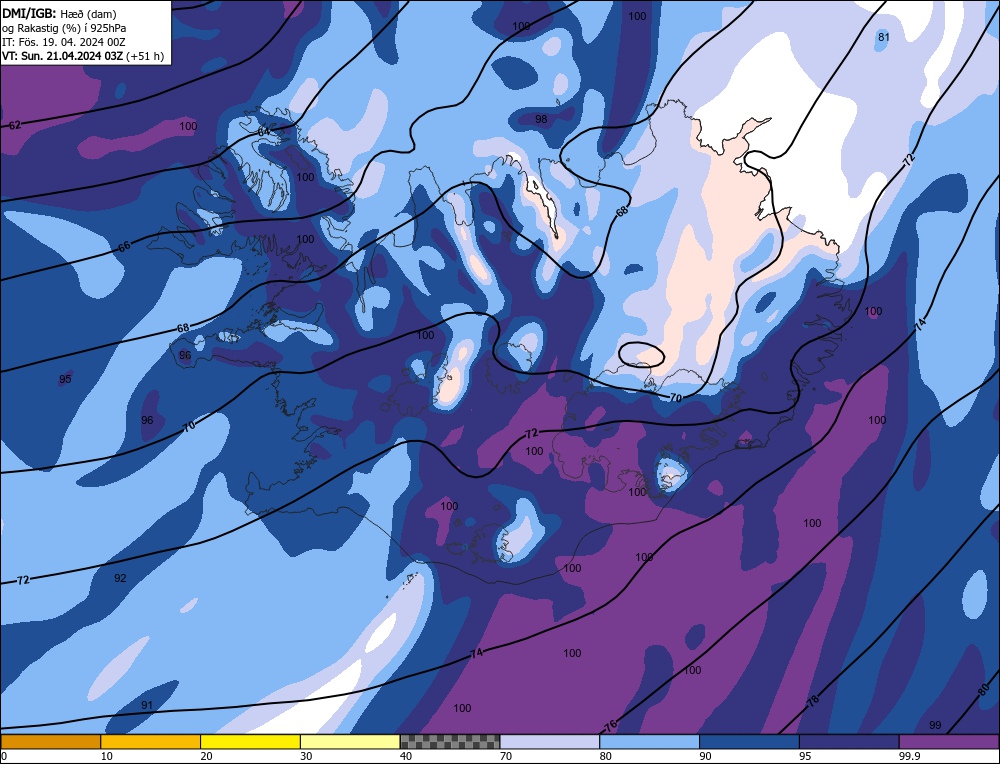Click the legend tick label "99.9"
This screenshot has height=764, width=1000.
coord(909,756)
